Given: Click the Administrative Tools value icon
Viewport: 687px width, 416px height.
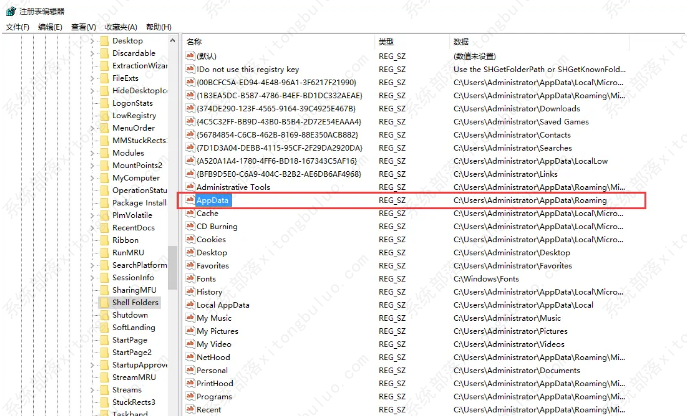Looking at the screenshot, I should pos(189,187).
